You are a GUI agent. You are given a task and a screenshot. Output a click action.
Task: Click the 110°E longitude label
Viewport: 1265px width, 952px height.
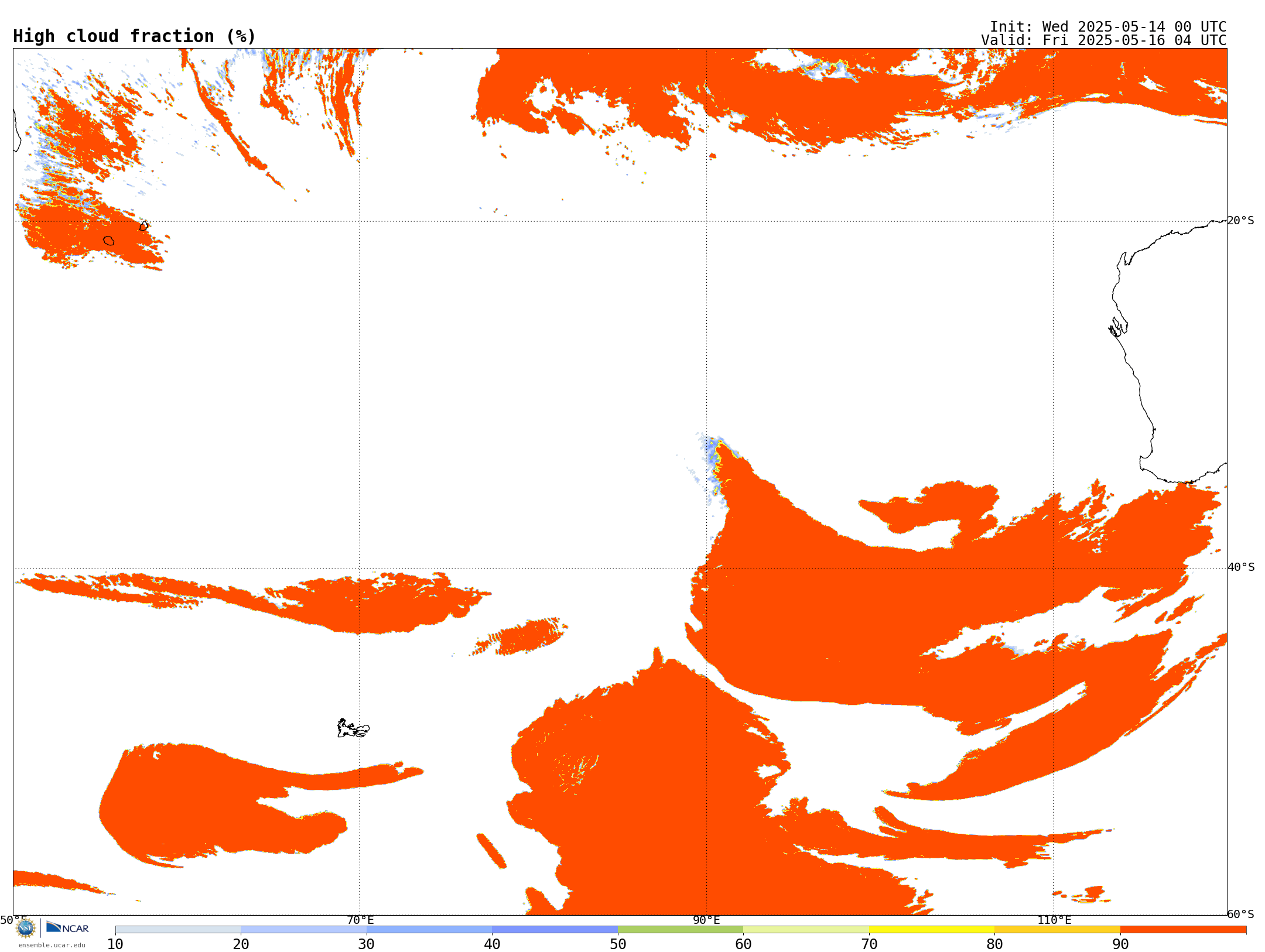click(x=1054, y=920)
